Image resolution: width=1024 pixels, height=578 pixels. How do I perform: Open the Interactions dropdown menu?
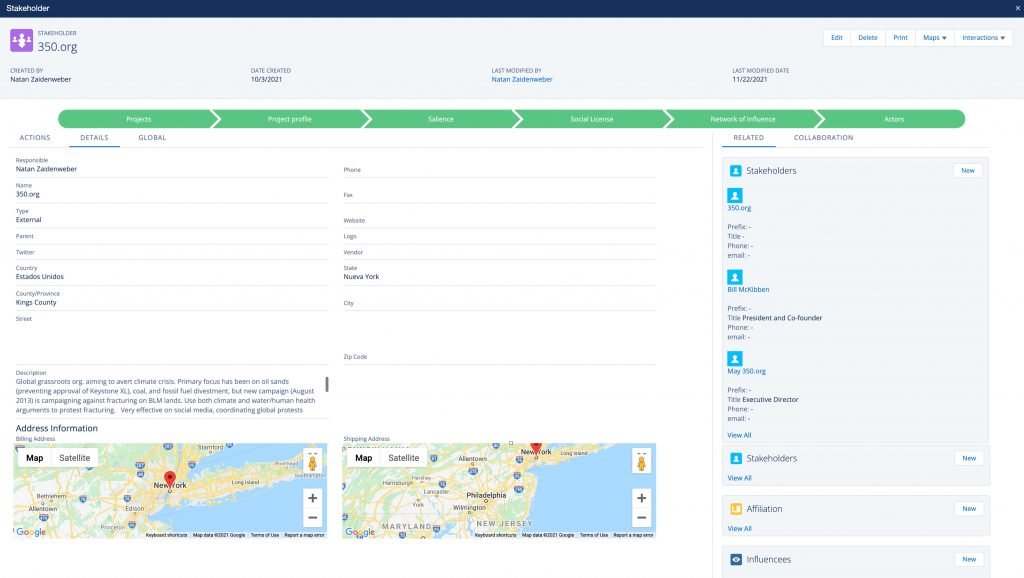983,38
